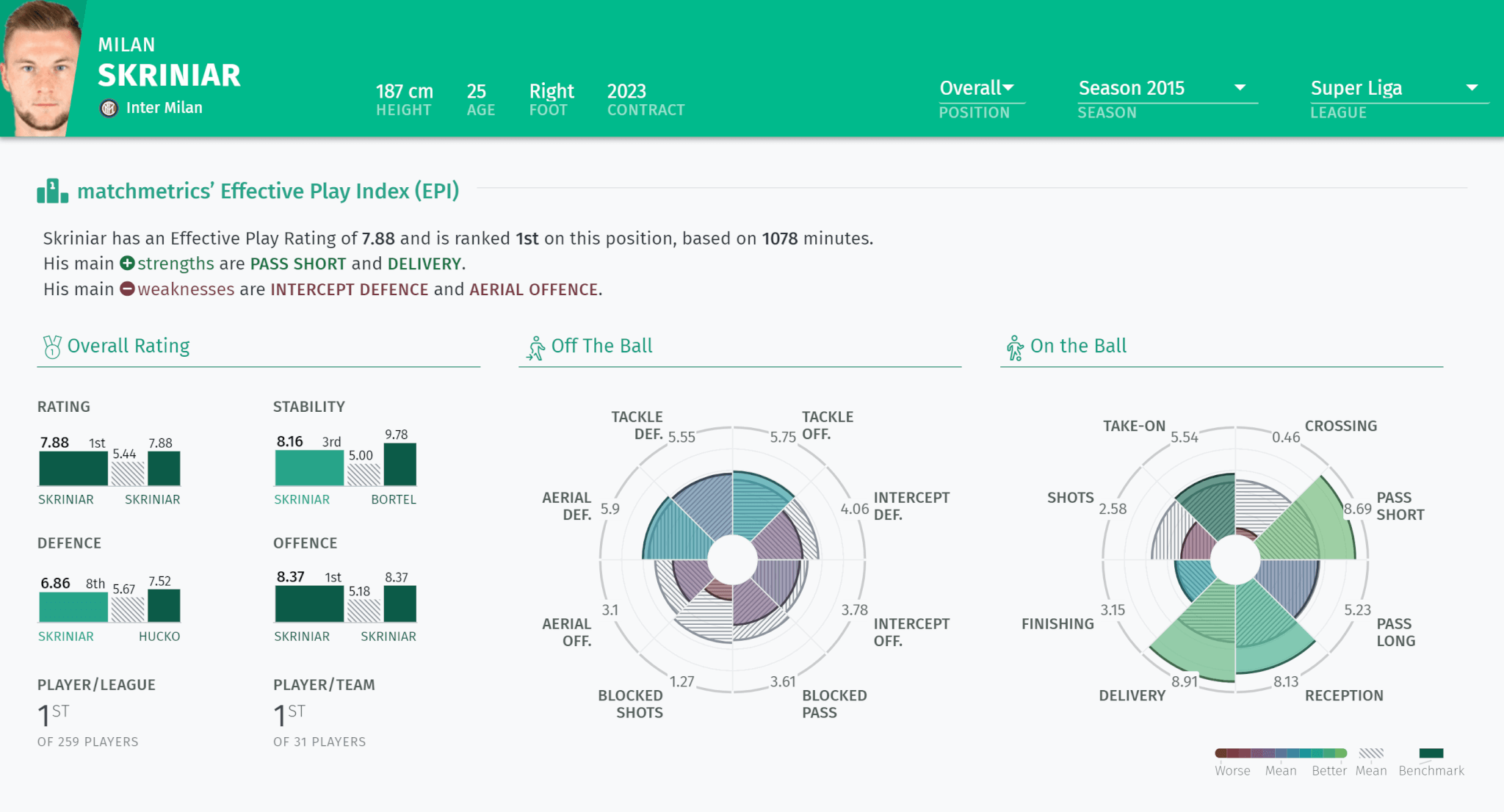This screenshot has width=1504, height=812.
Task: Open the Season 2015 dropdown
Action: pyautogui.click(x=1167, y=88)
